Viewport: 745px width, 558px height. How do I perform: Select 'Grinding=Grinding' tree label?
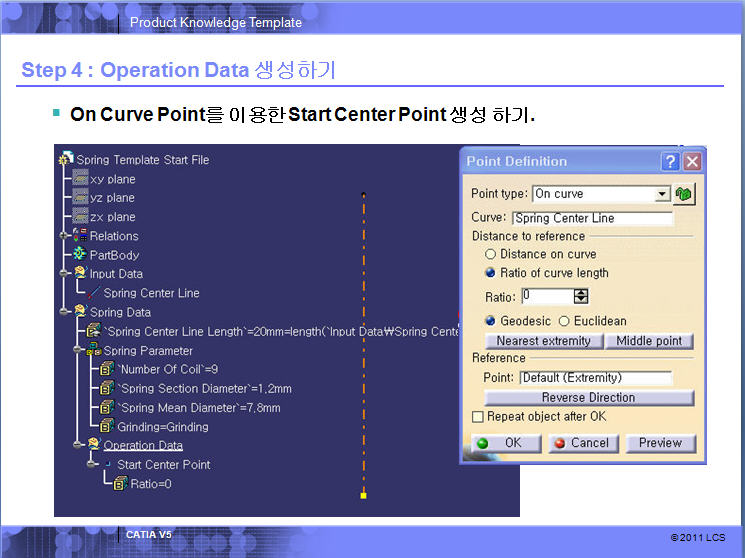162,427
